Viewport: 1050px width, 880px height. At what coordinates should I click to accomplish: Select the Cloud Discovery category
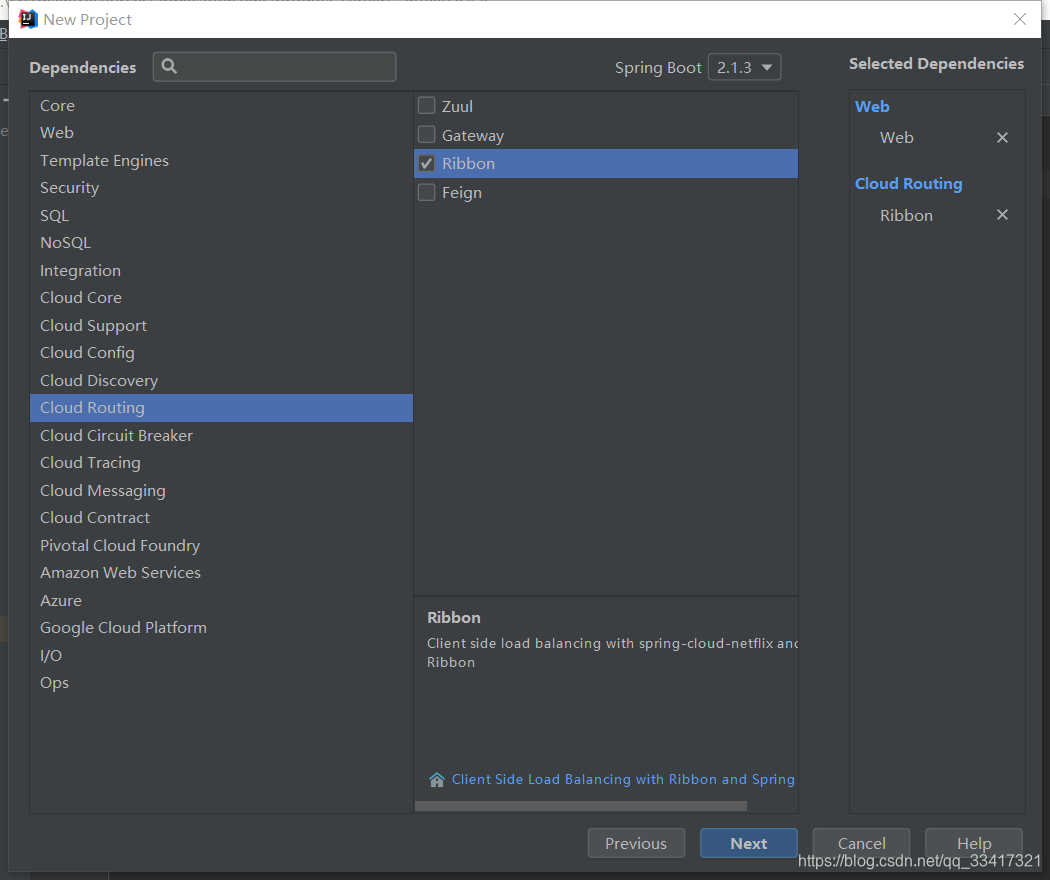[x=221, y=380]
